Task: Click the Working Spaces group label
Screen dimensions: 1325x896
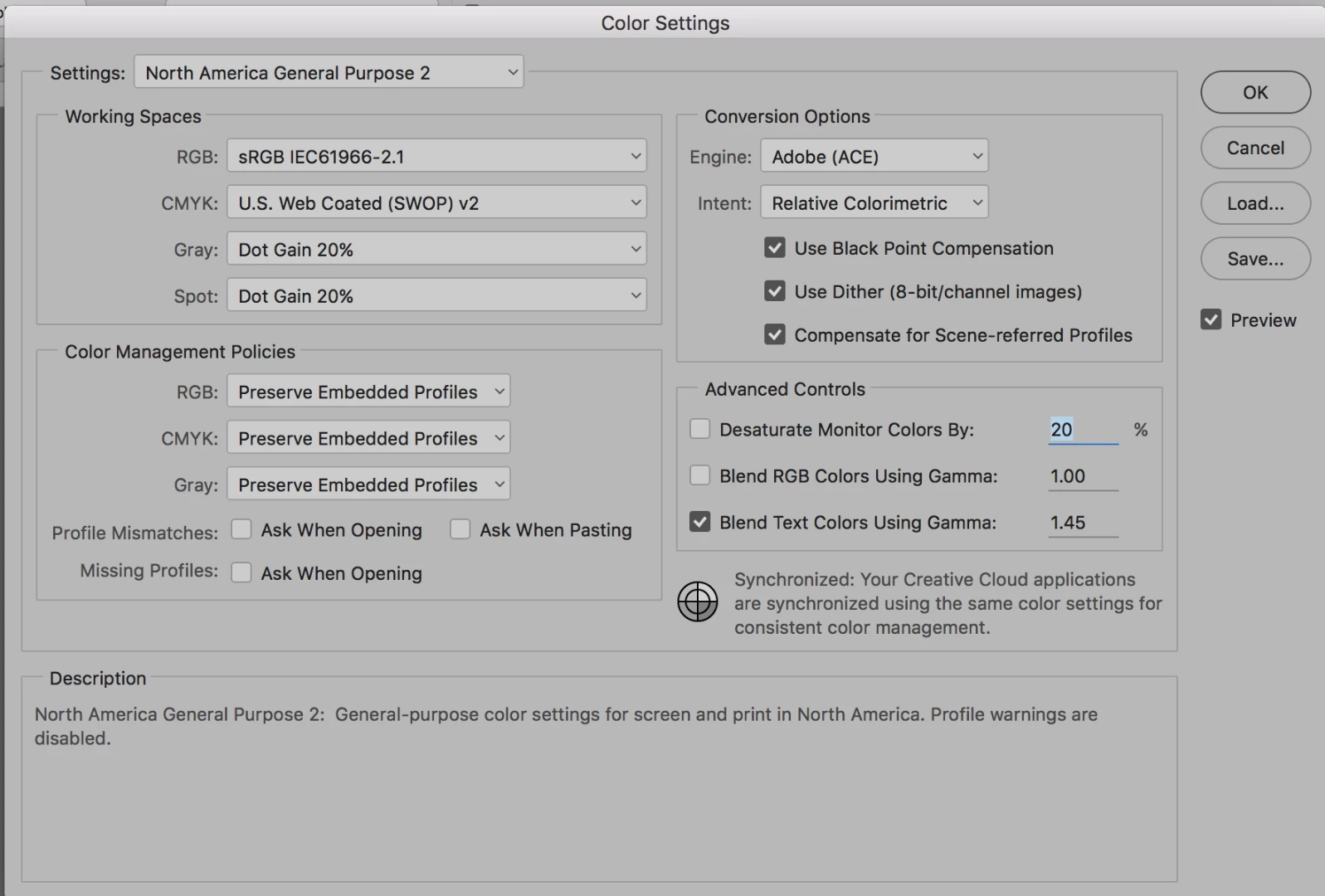Action: click(x=133, y=116)
